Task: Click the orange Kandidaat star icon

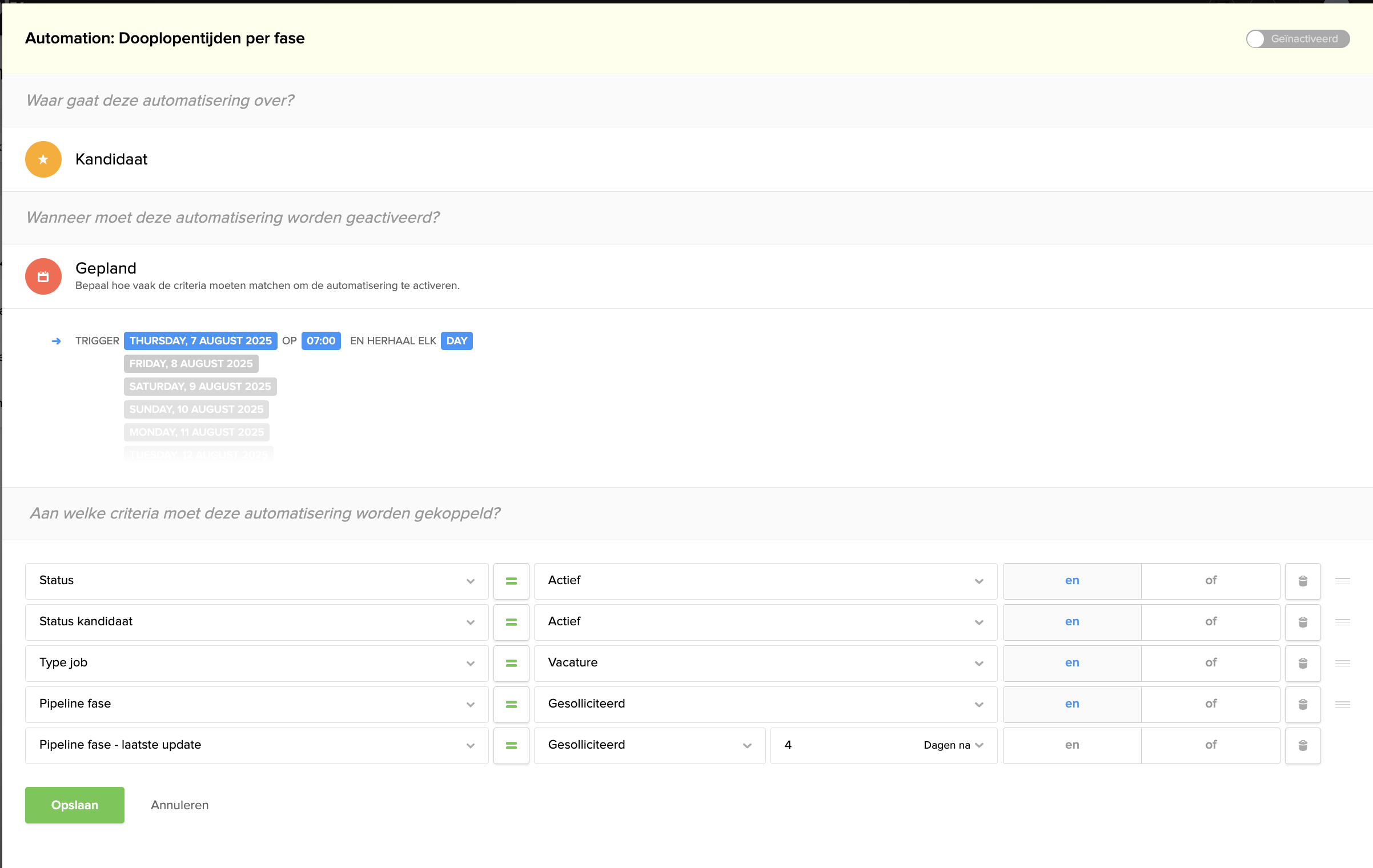Action: (x=43, y=159)
